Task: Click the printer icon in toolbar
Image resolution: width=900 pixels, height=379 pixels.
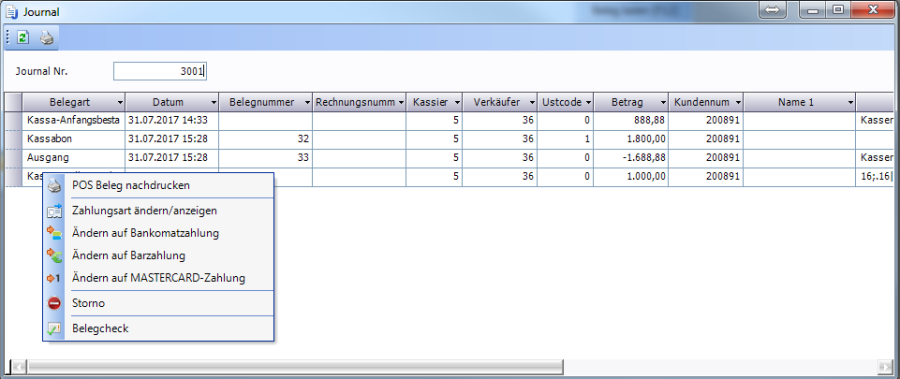Action: tap(46, 38)
